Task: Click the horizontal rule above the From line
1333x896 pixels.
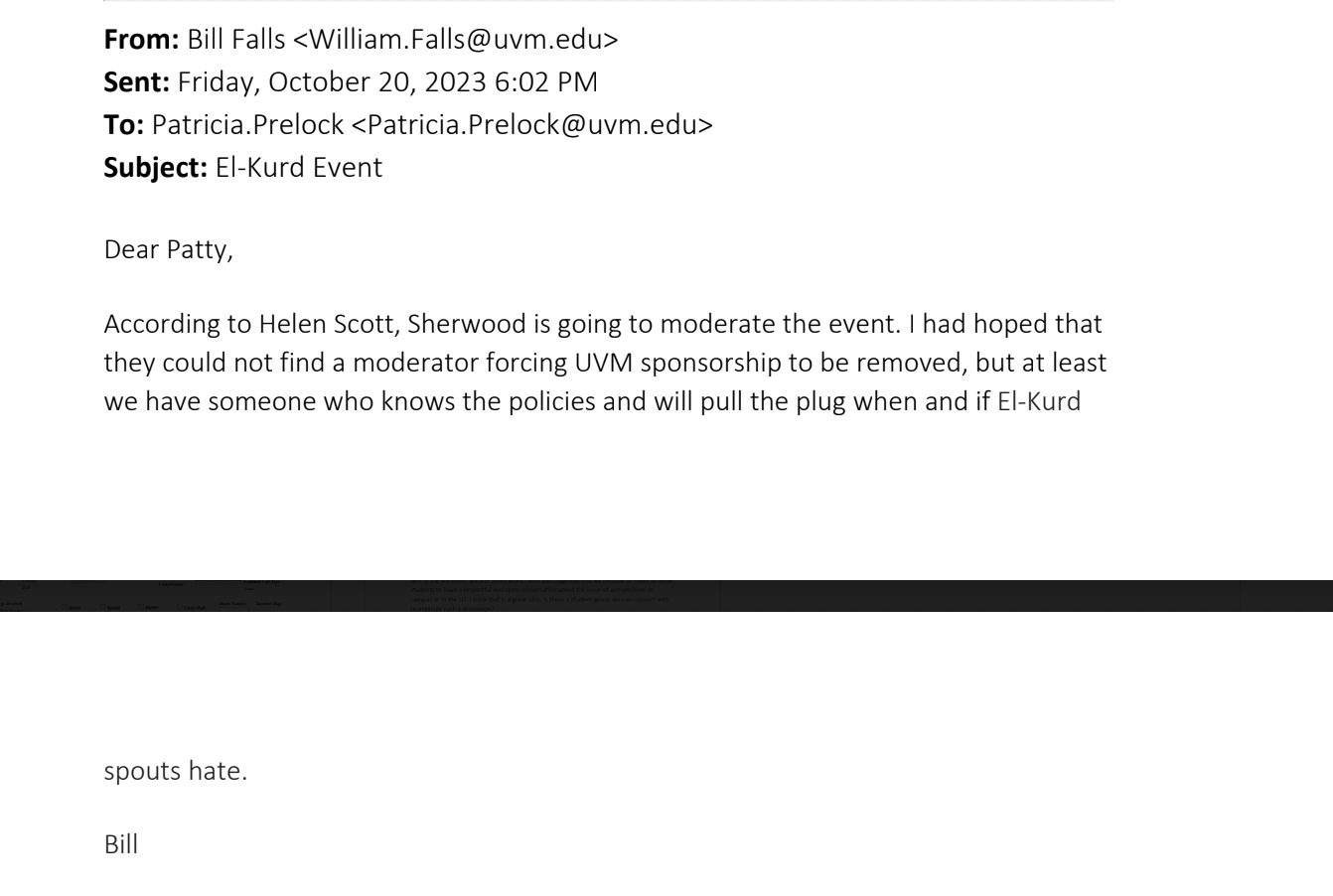Action: point(609,1)
